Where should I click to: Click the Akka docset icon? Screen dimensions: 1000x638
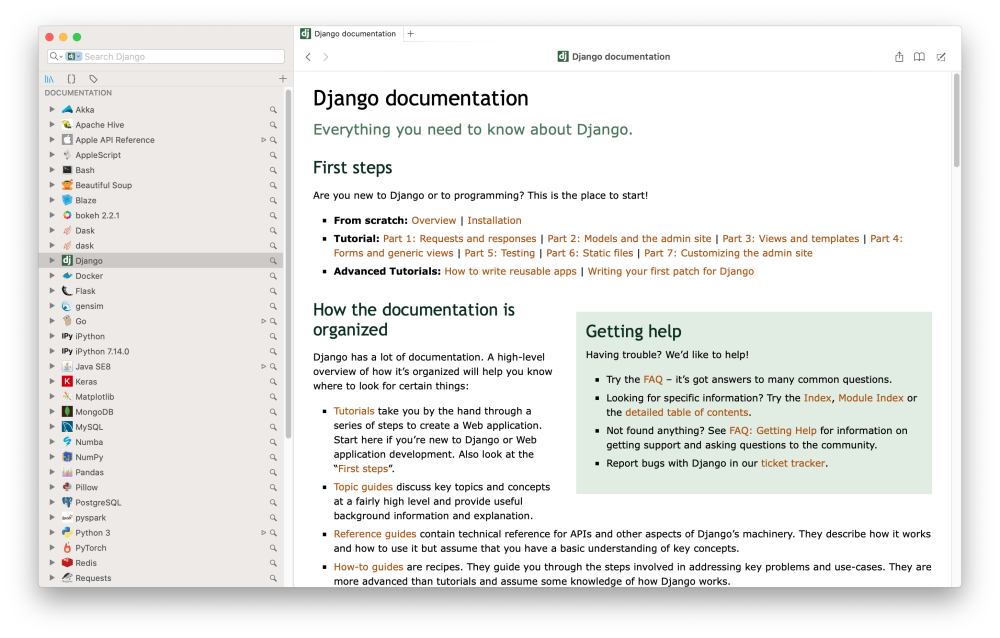pos(67,110)
